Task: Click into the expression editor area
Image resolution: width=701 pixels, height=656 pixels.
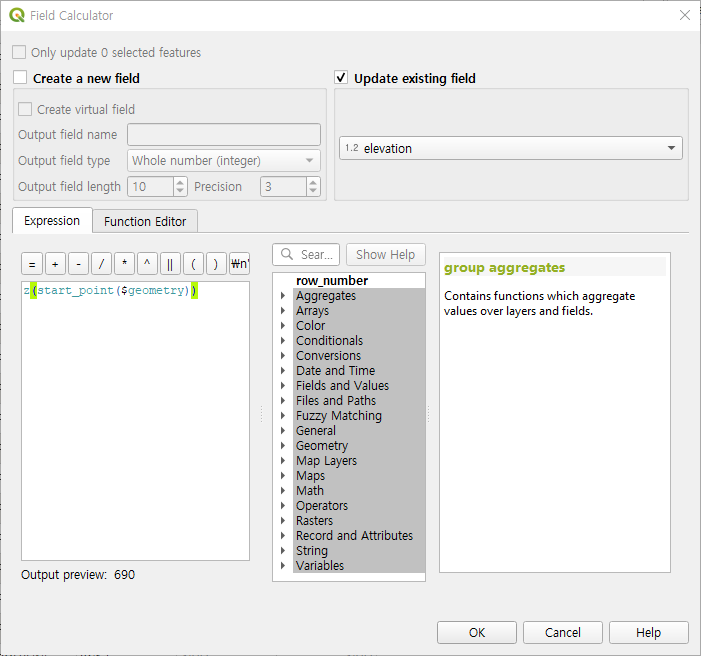Action: pos(135,421)
